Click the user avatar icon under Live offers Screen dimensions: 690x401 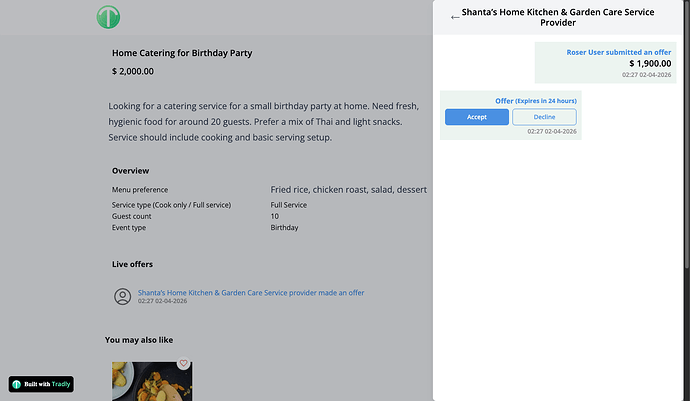coord(123,296)
